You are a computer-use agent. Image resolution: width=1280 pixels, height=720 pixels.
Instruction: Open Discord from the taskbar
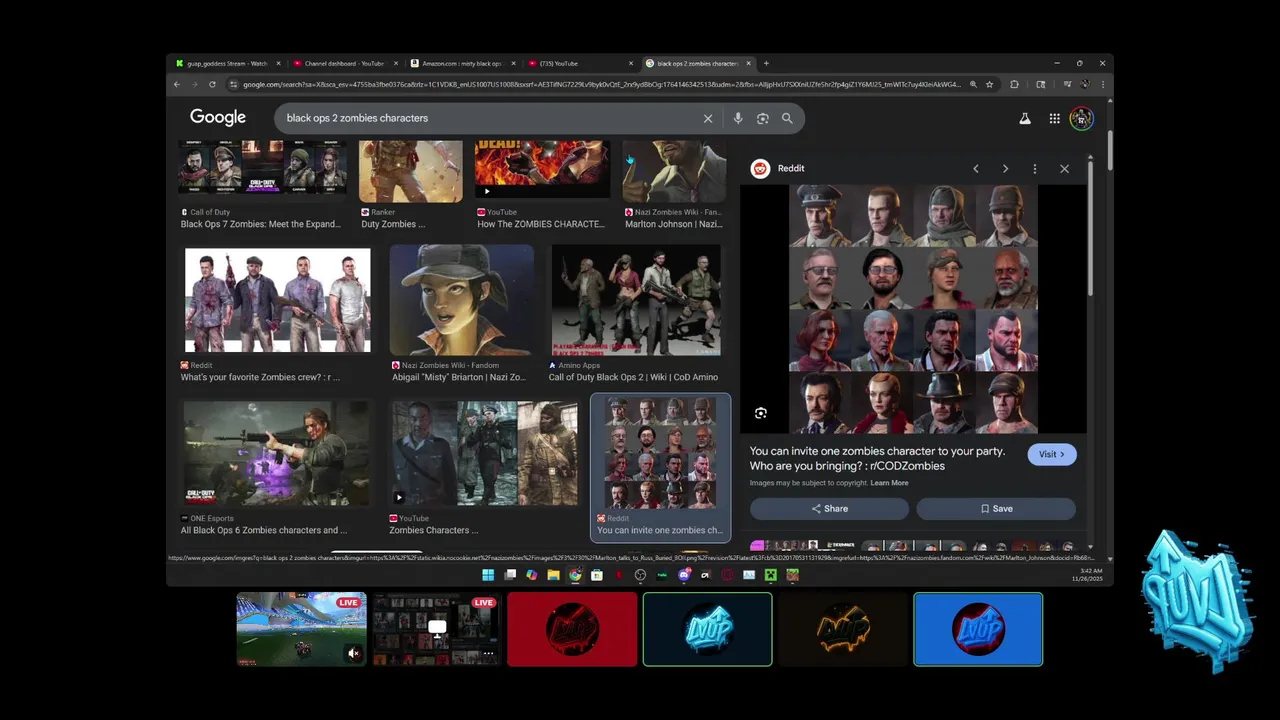pos(684,575)
